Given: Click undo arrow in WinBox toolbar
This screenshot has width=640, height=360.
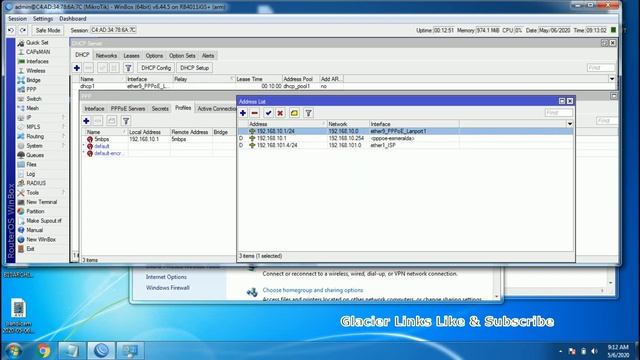Looking at the screenshot, I should pyautogui.click(x=11, y=30).
